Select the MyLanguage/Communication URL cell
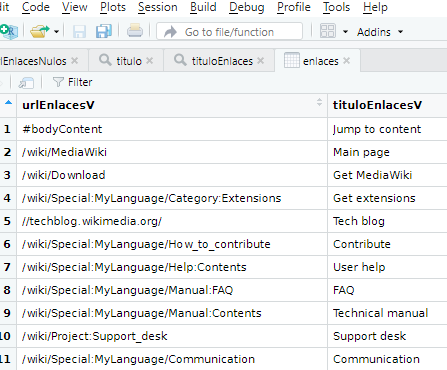Viewport: 447px width, 370px height. point(172,359)
